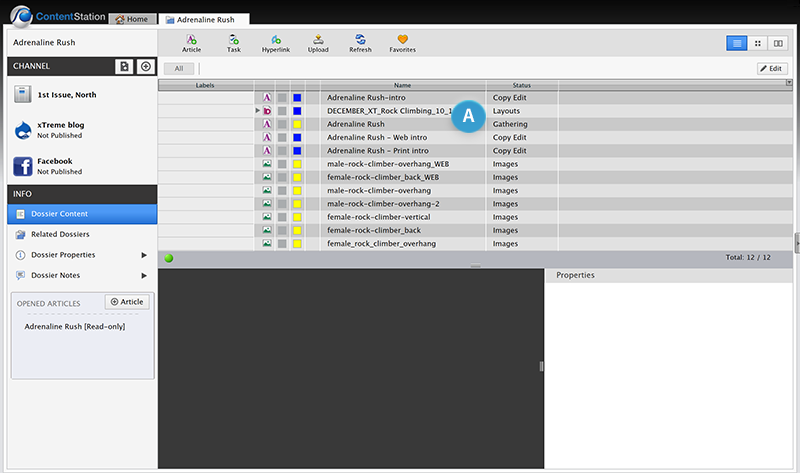
Task: Click the Upload toolbar icon
Action: pos(318,40)
